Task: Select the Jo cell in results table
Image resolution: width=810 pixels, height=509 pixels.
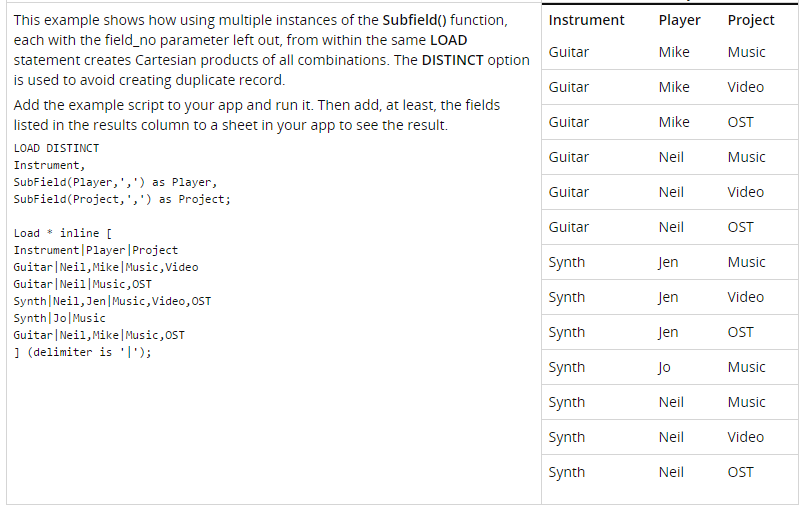Action: (x=664, y=367)
